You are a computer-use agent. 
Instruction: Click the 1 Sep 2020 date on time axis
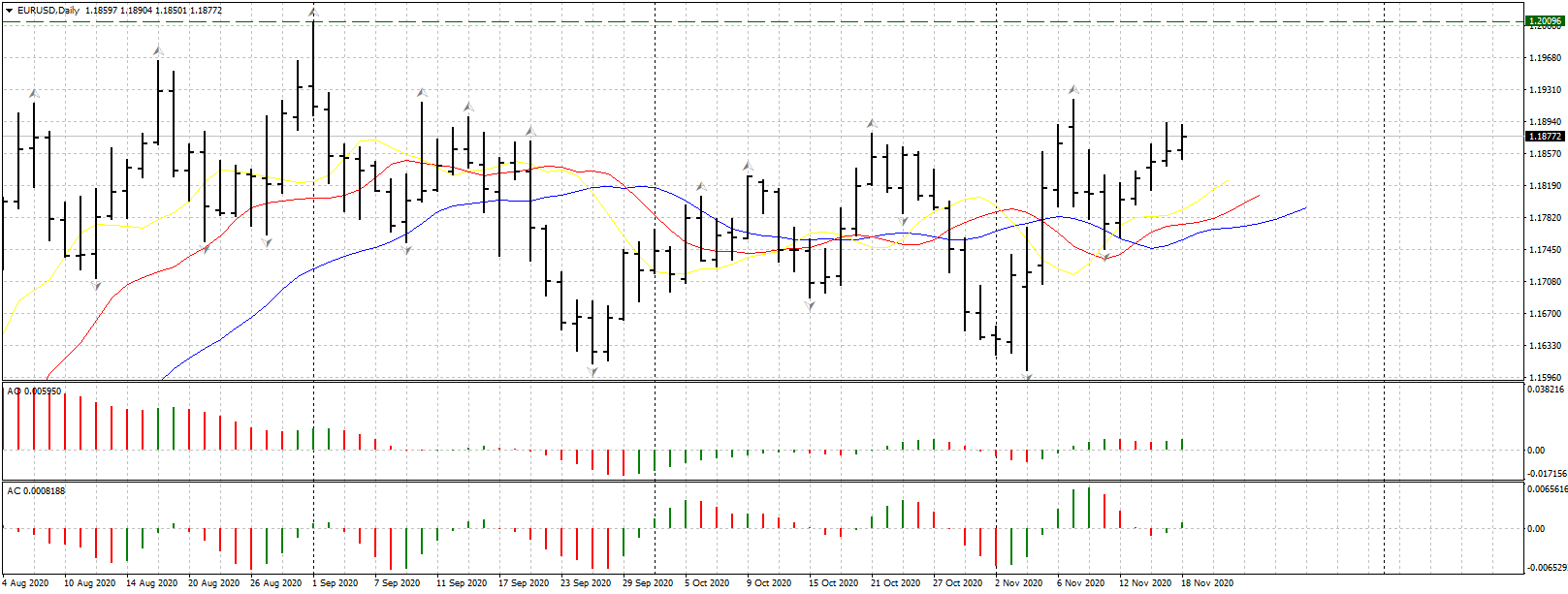coord(336,583)
